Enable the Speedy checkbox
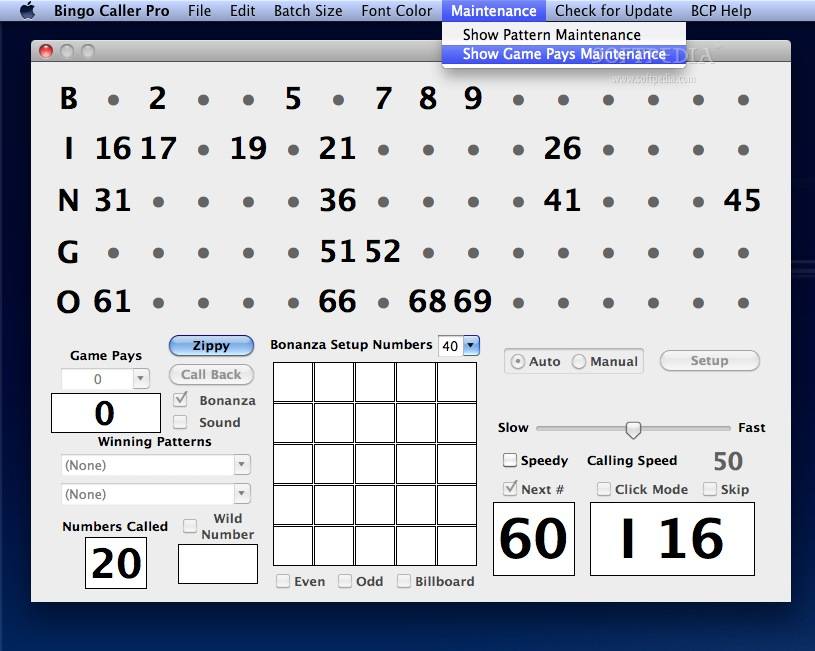The image size is (815, 651). tap(510, 460)
